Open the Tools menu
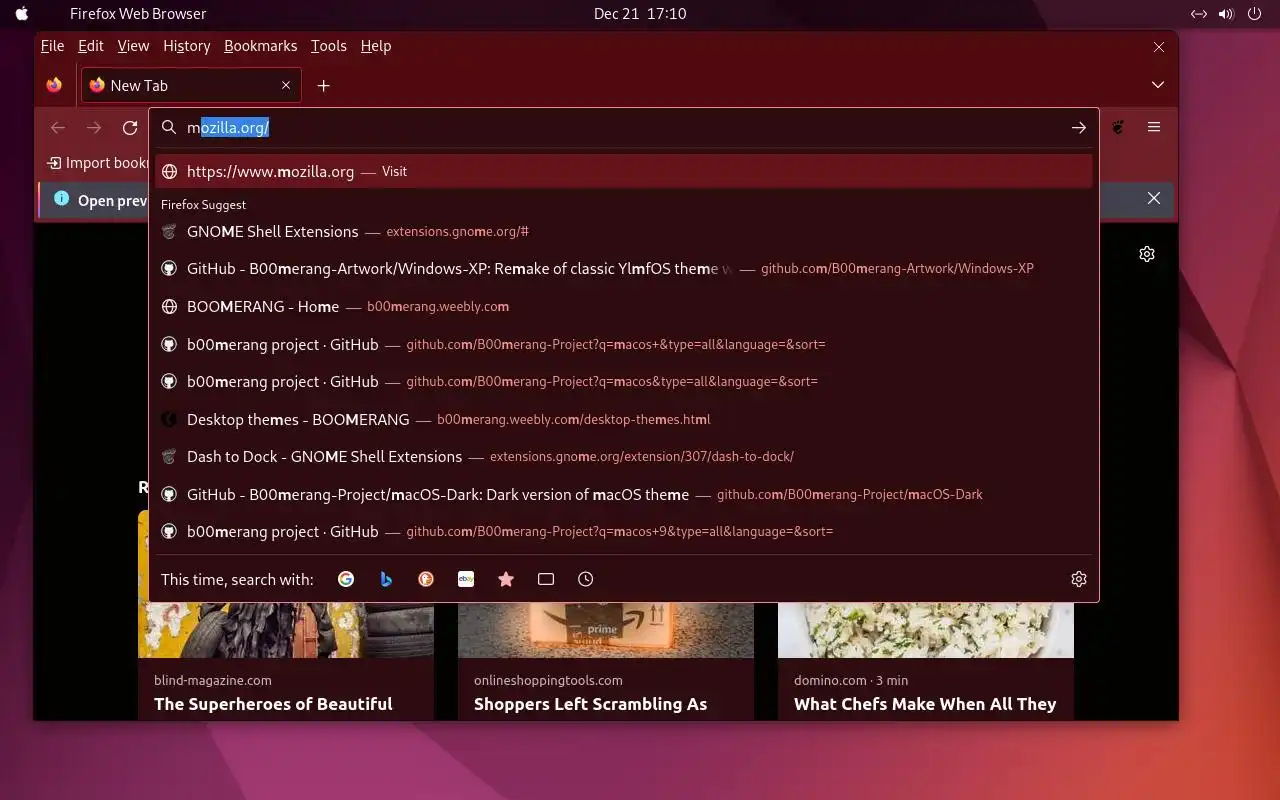This screenshot has width=1280, height=800. [x=329, y=46]
